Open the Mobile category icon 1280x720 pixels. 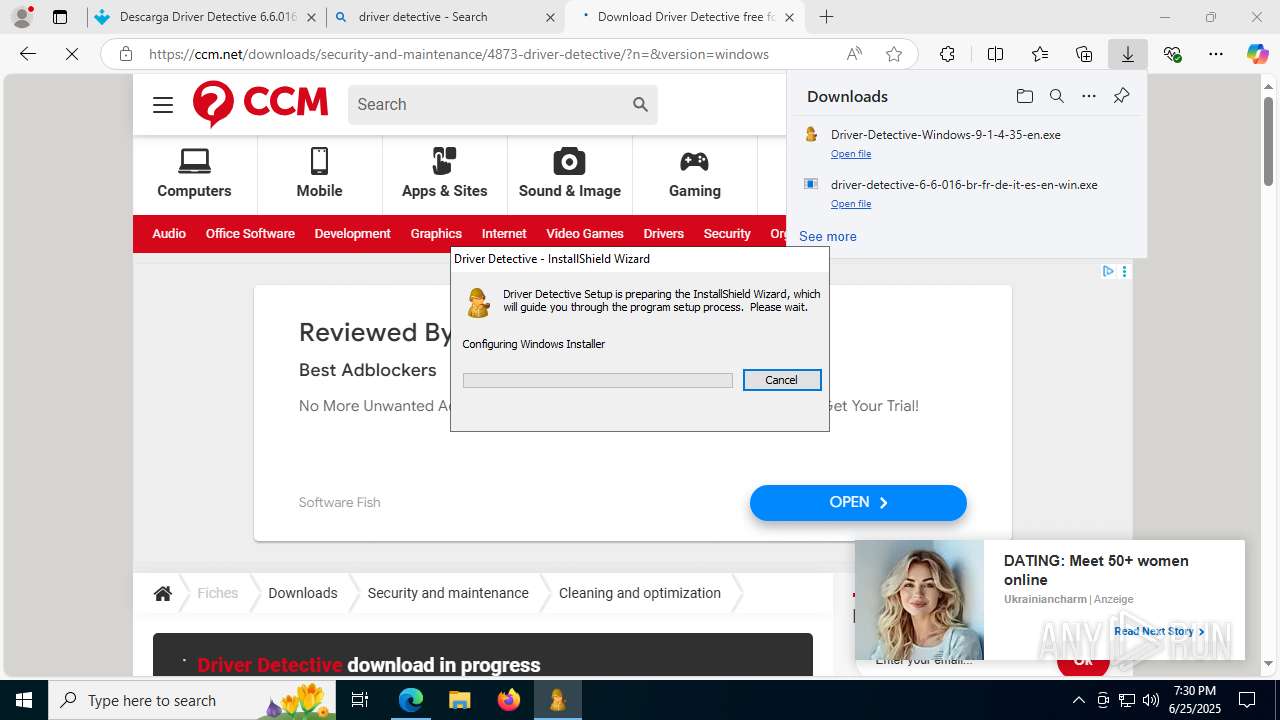pos(319,174)
